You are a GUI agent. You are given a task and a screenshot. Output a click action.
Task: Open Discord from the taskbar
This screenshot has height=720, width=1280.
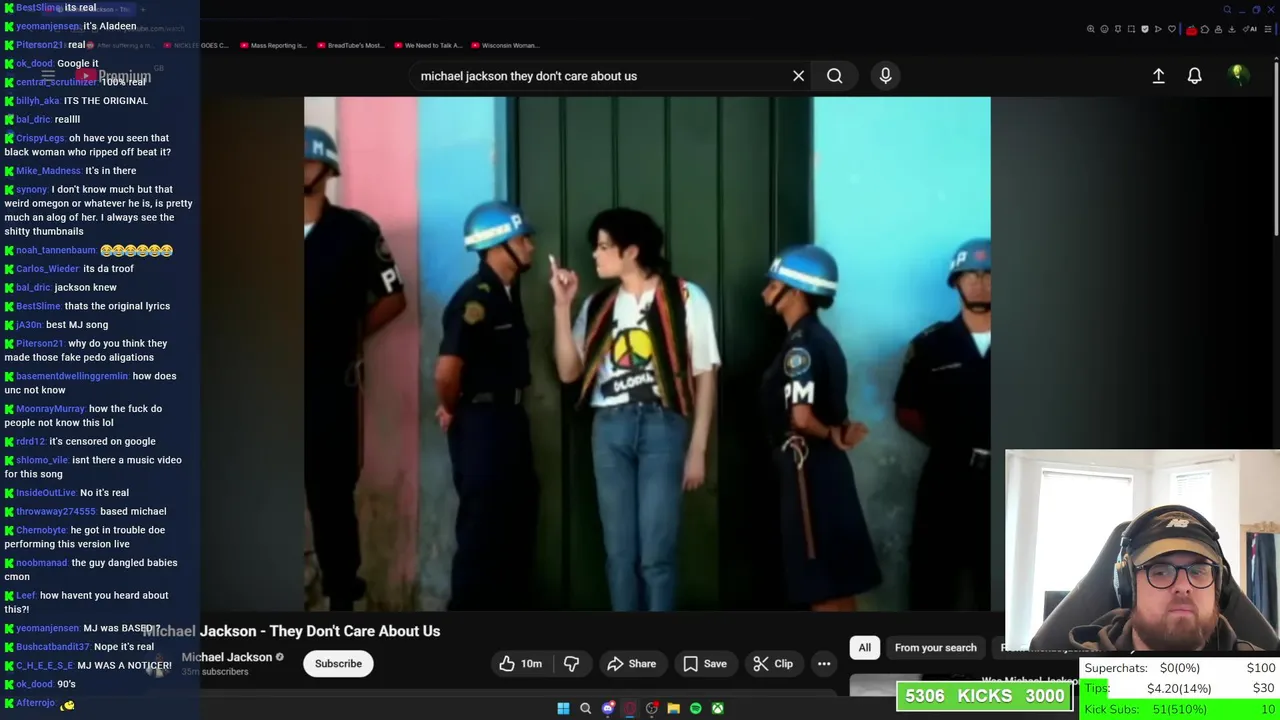(607, 708)
